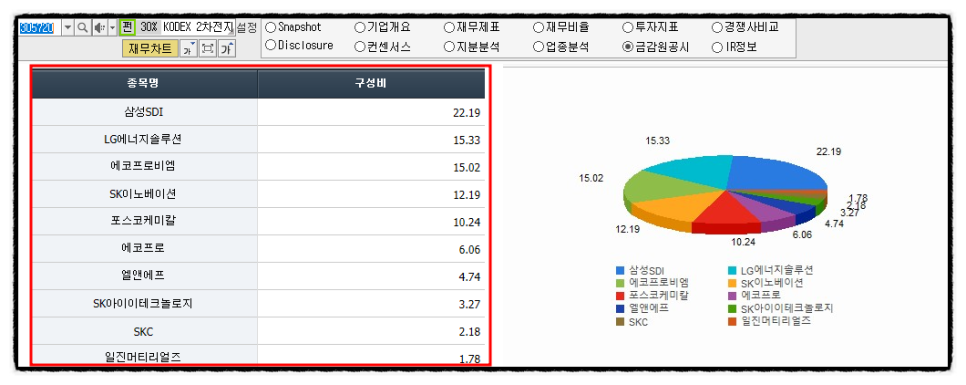
Task: Decrease font size with small 가 icon
Action: [188, 49]
